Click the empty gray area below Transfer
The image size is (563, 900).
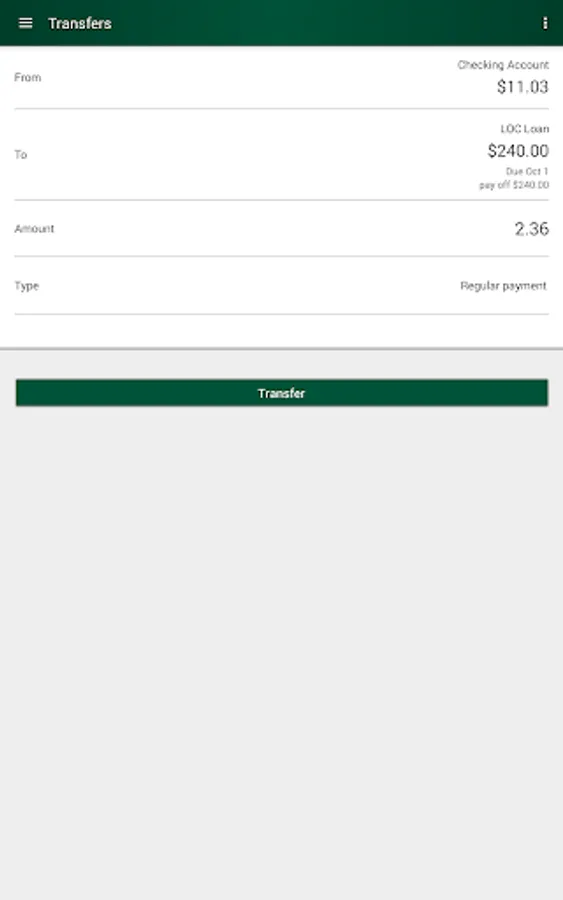[281, 649]
